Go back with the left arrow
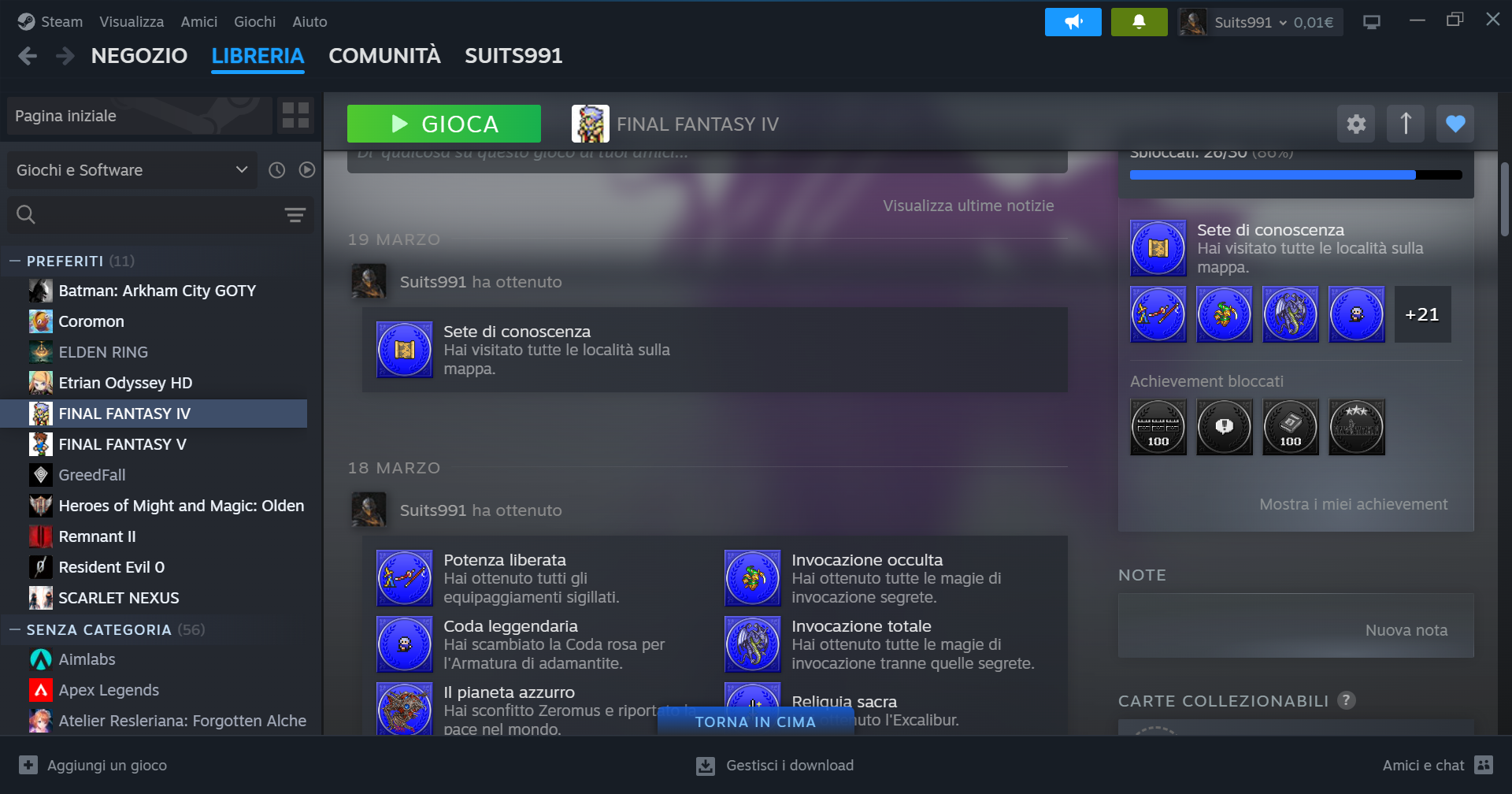The image size is (1512, 794). [28, 56]
